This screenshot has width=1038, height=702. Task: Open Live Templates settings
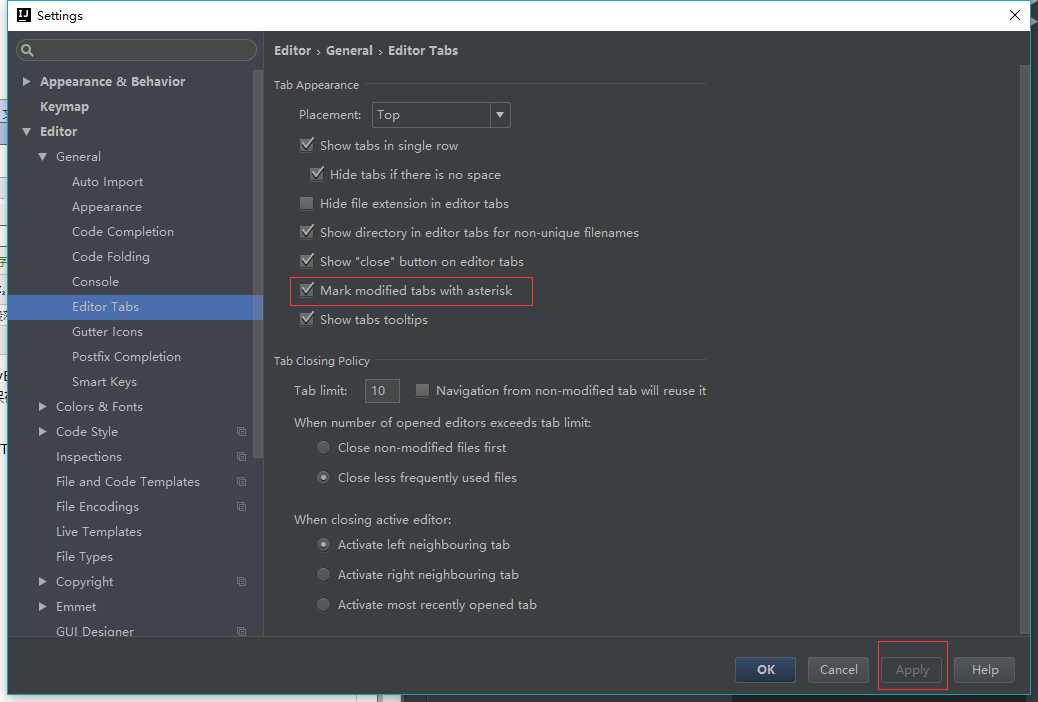tap(99, 532)
